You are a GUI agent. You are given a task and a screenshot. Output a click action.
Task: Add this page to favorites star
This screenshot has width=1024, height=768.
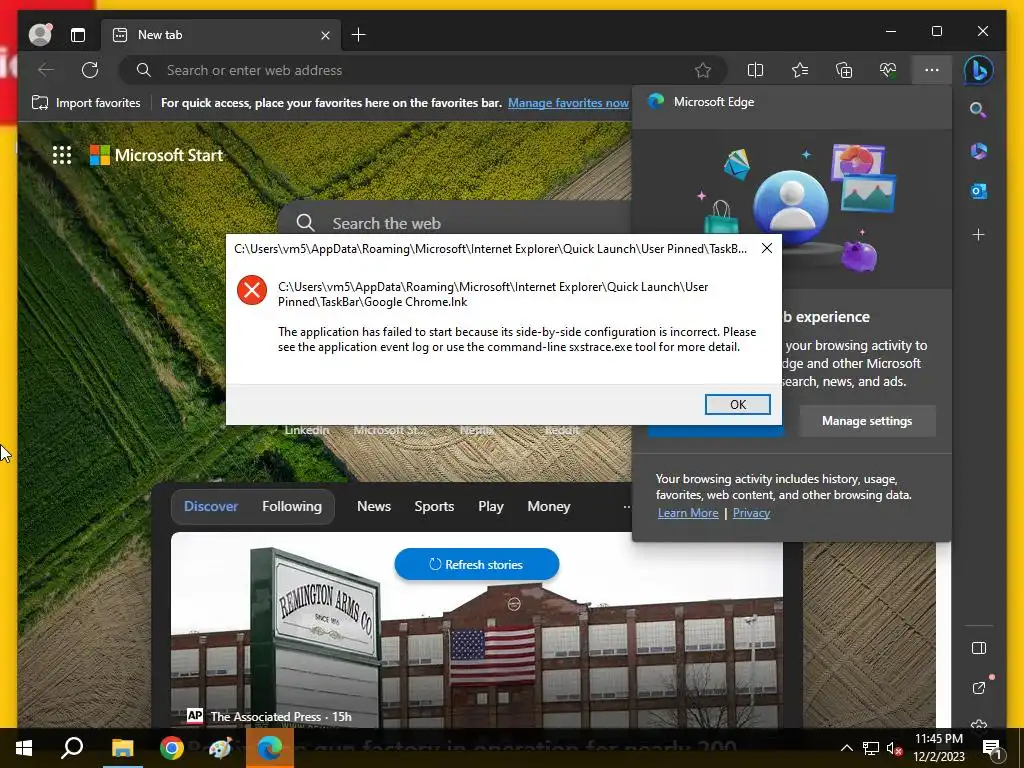[x=703, y=70]
